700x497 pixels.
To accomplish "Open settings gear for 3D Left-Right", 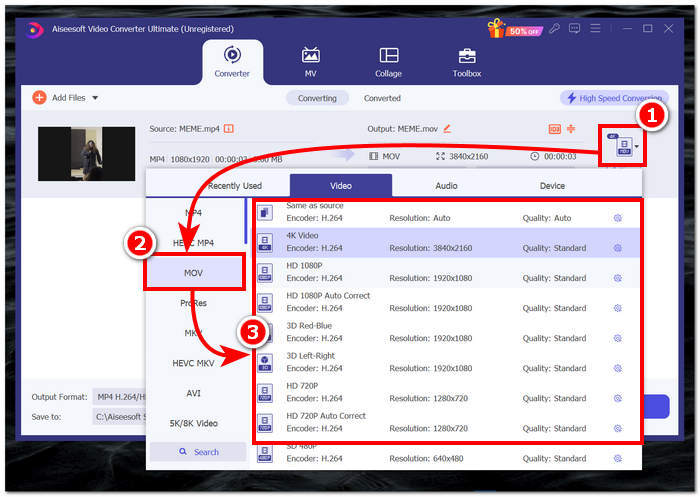I will (618, 368).
